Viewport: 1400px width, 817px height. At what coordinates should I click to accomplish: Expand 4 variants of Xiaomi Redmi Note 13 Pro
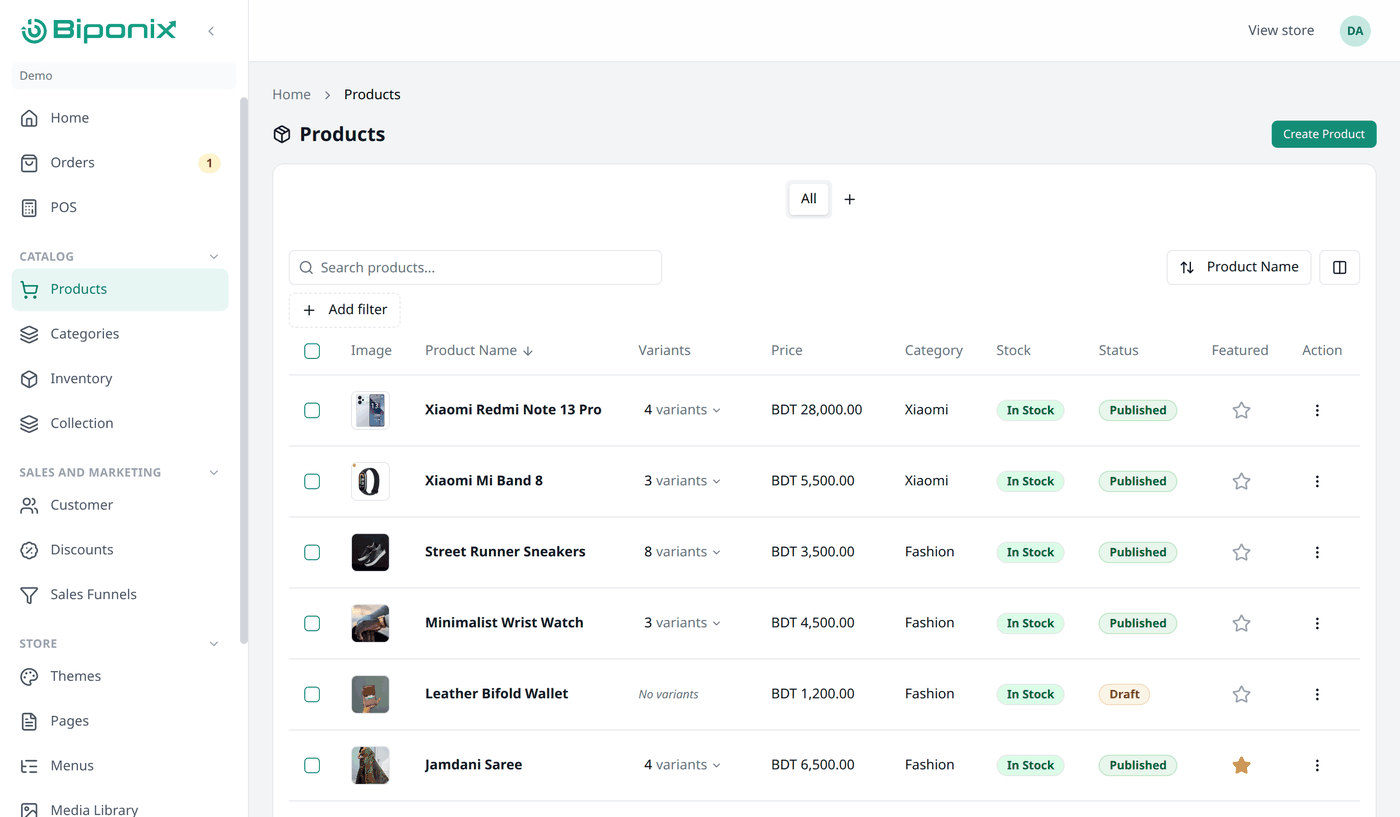coord(682,410)
